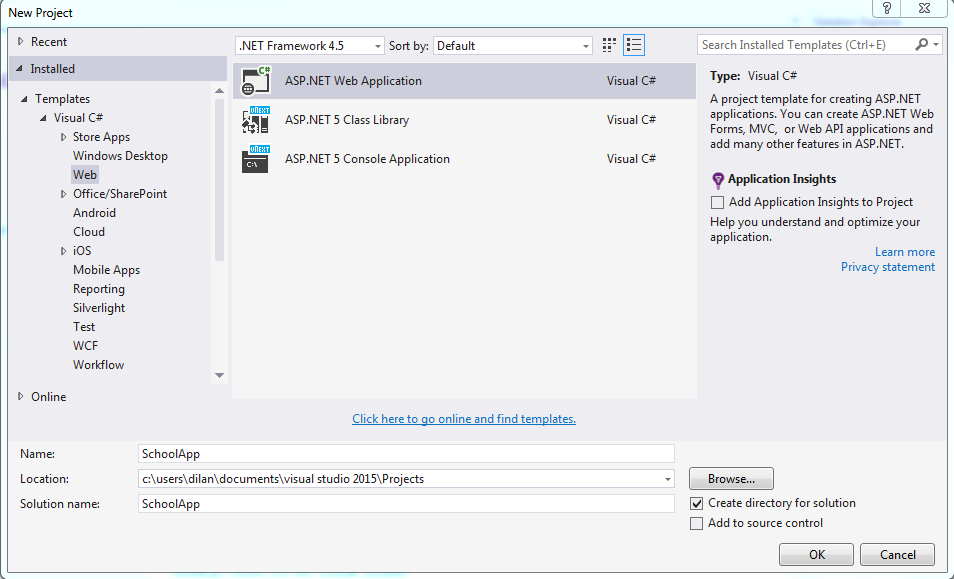Switch to small icons grid view

pos(609,45)
